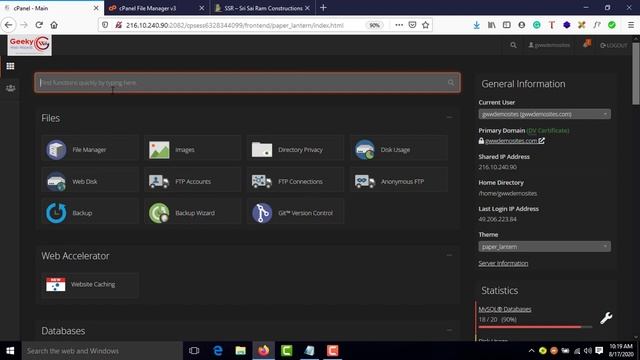Viewport: 640px width, 360px height.
Task: Open account username menu in header
Action: (549, 45)
